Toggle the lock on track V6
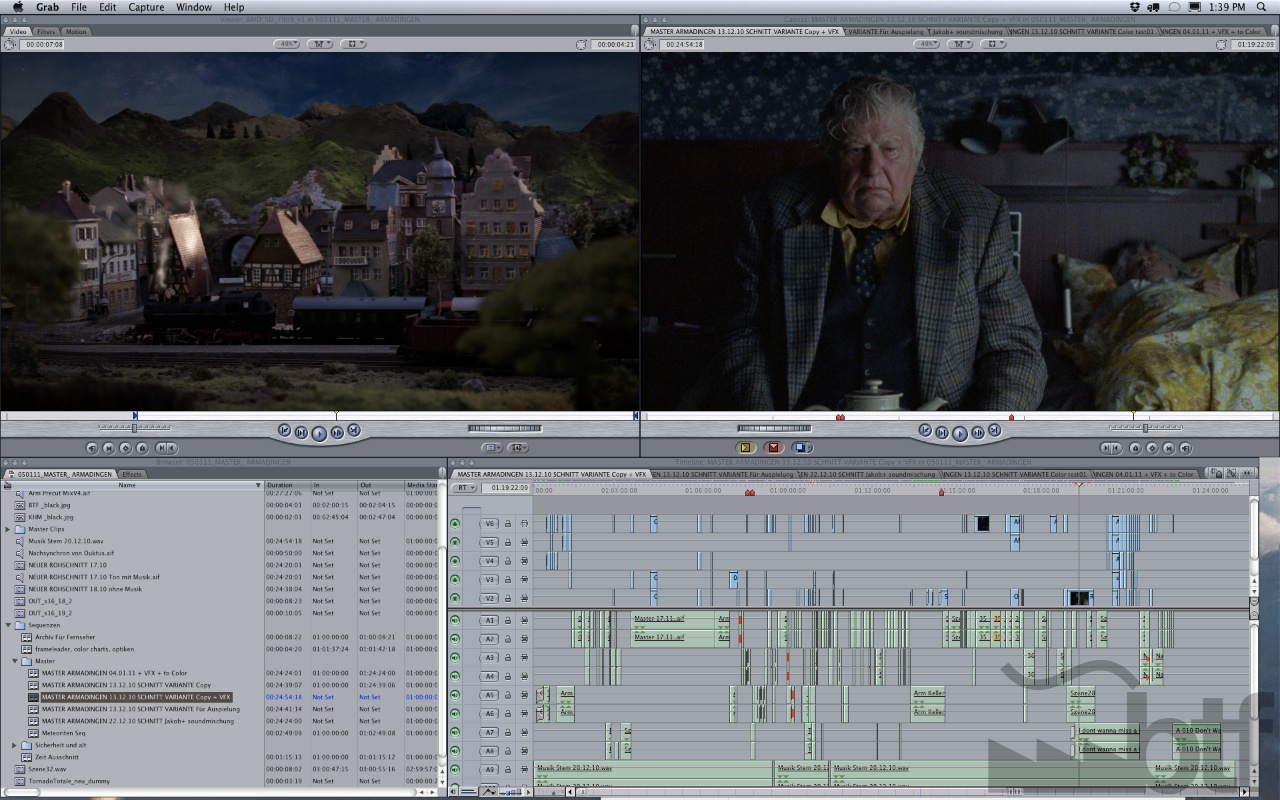 [x=508, y=524]
